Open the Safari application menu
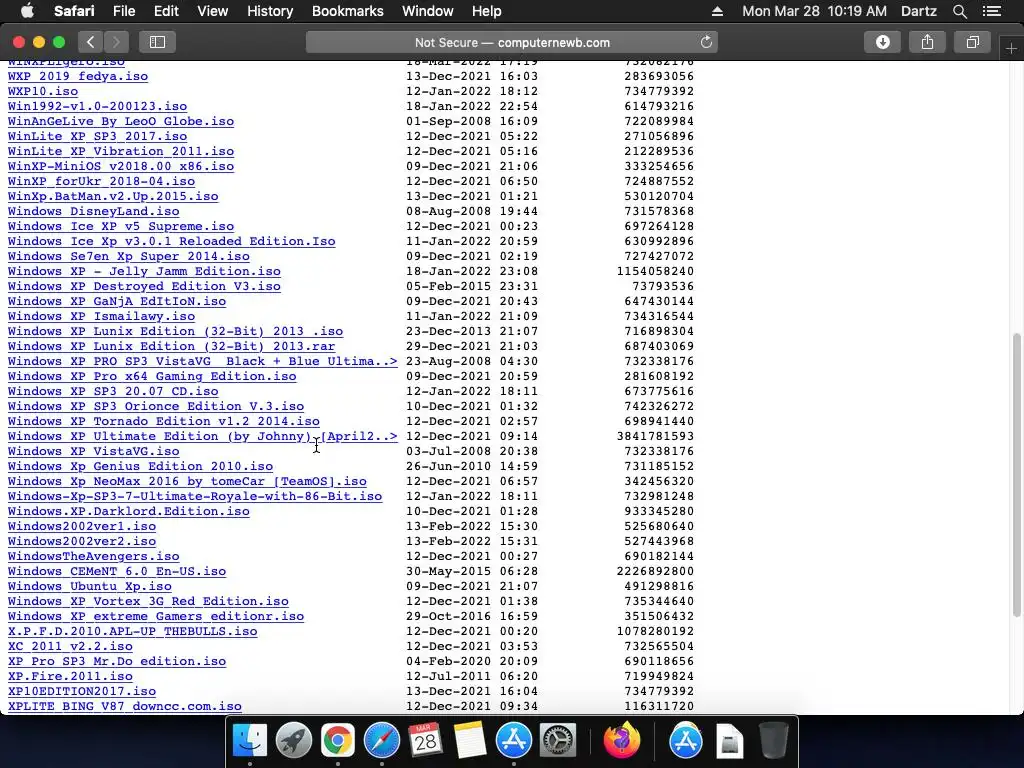Image resolution: width=1024 pixels, height=768 pixels. click(74, 11)
